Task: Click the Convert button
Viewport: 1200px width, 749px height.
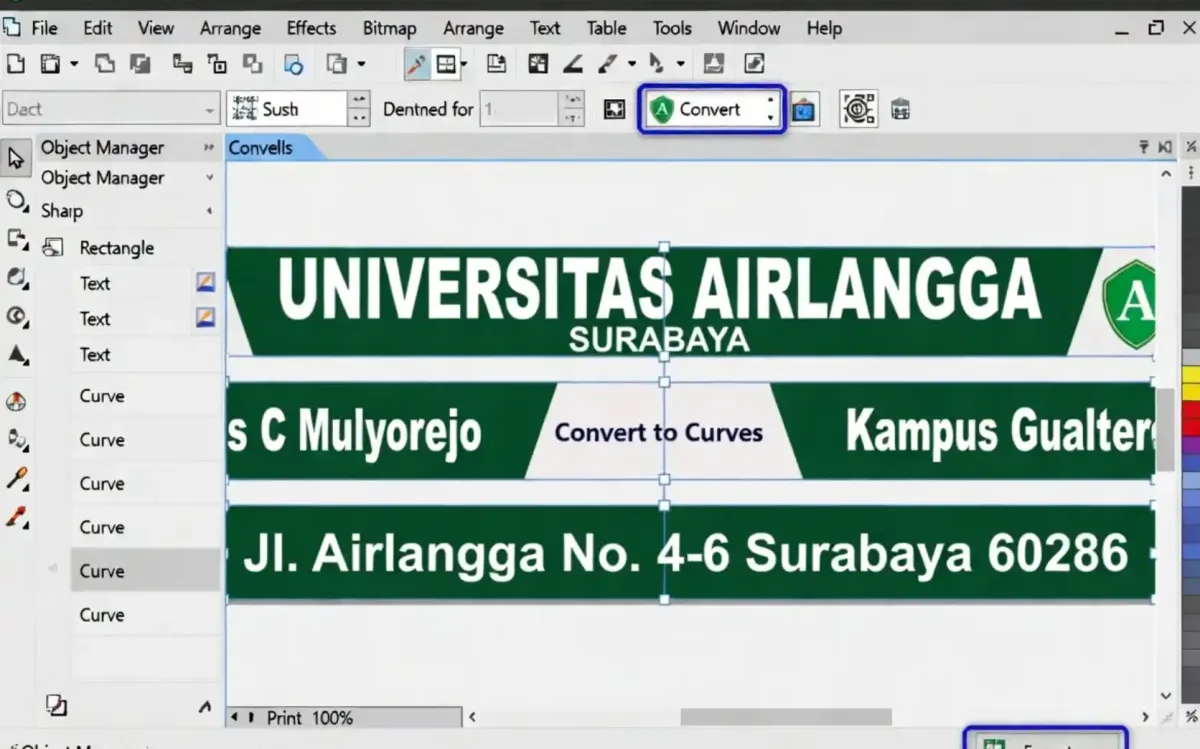Action: [710, 109]
